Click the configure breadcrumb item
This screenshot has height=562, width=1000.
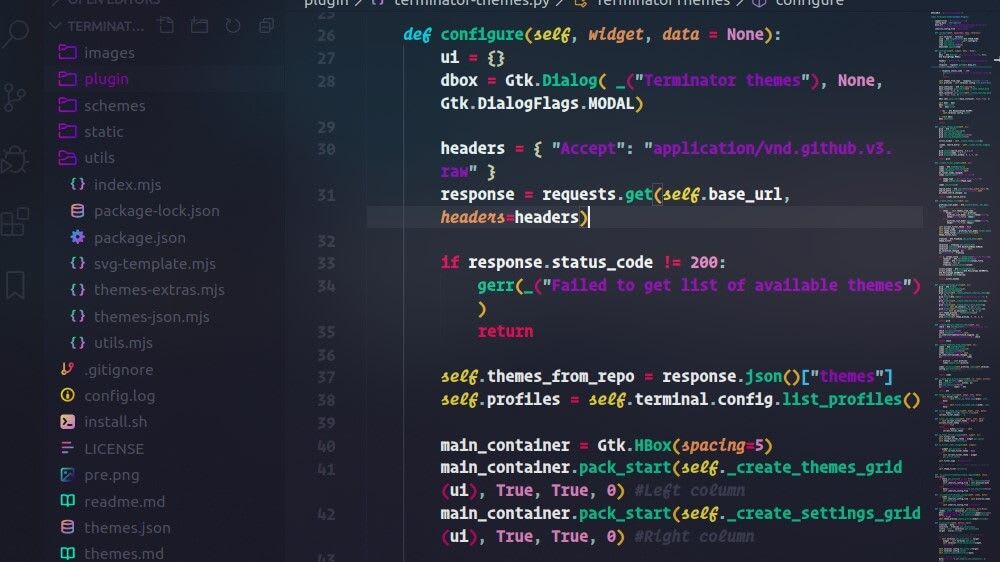click(809, 3)
